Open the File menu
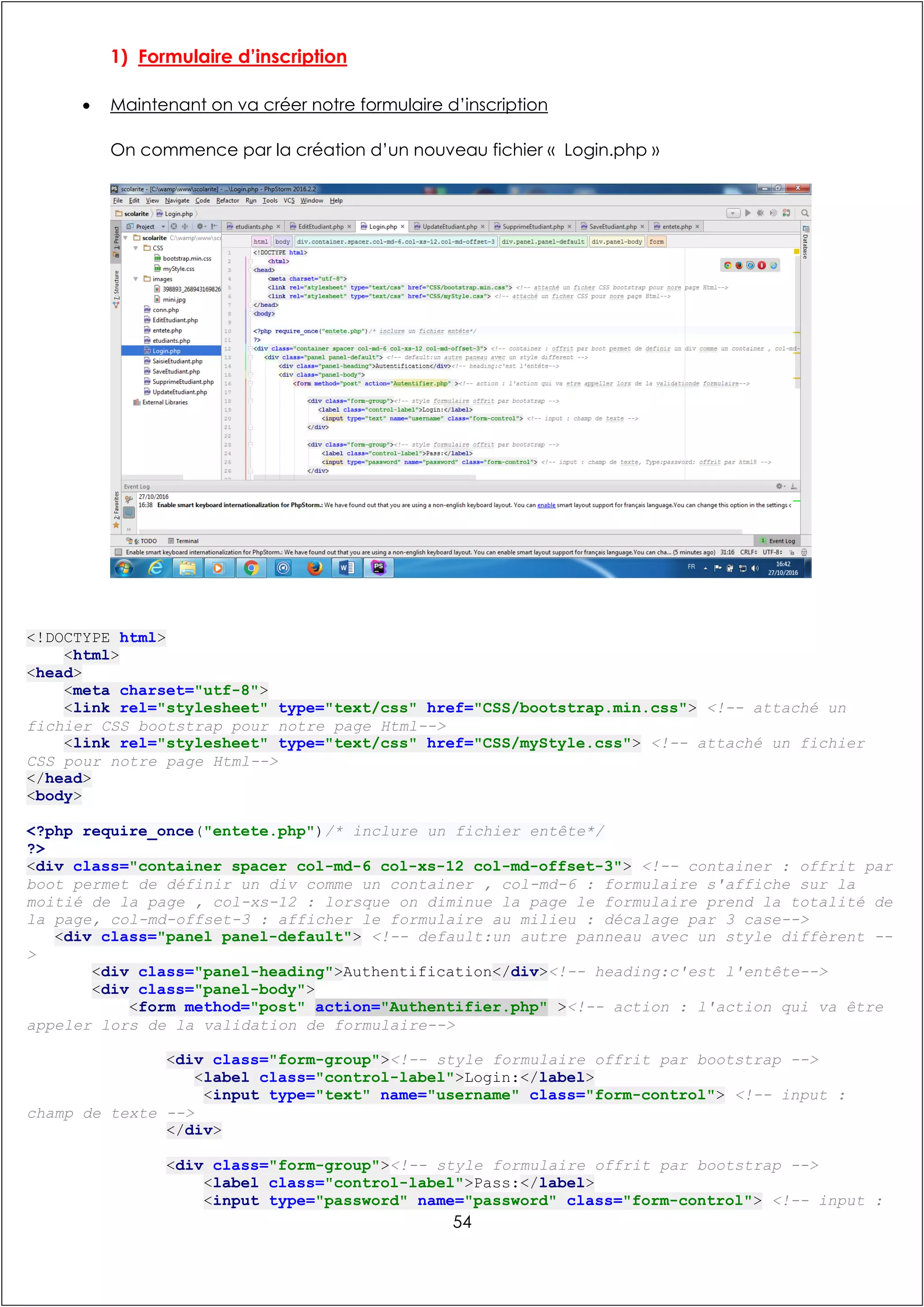924x1307 pixels. pos(118,200)
